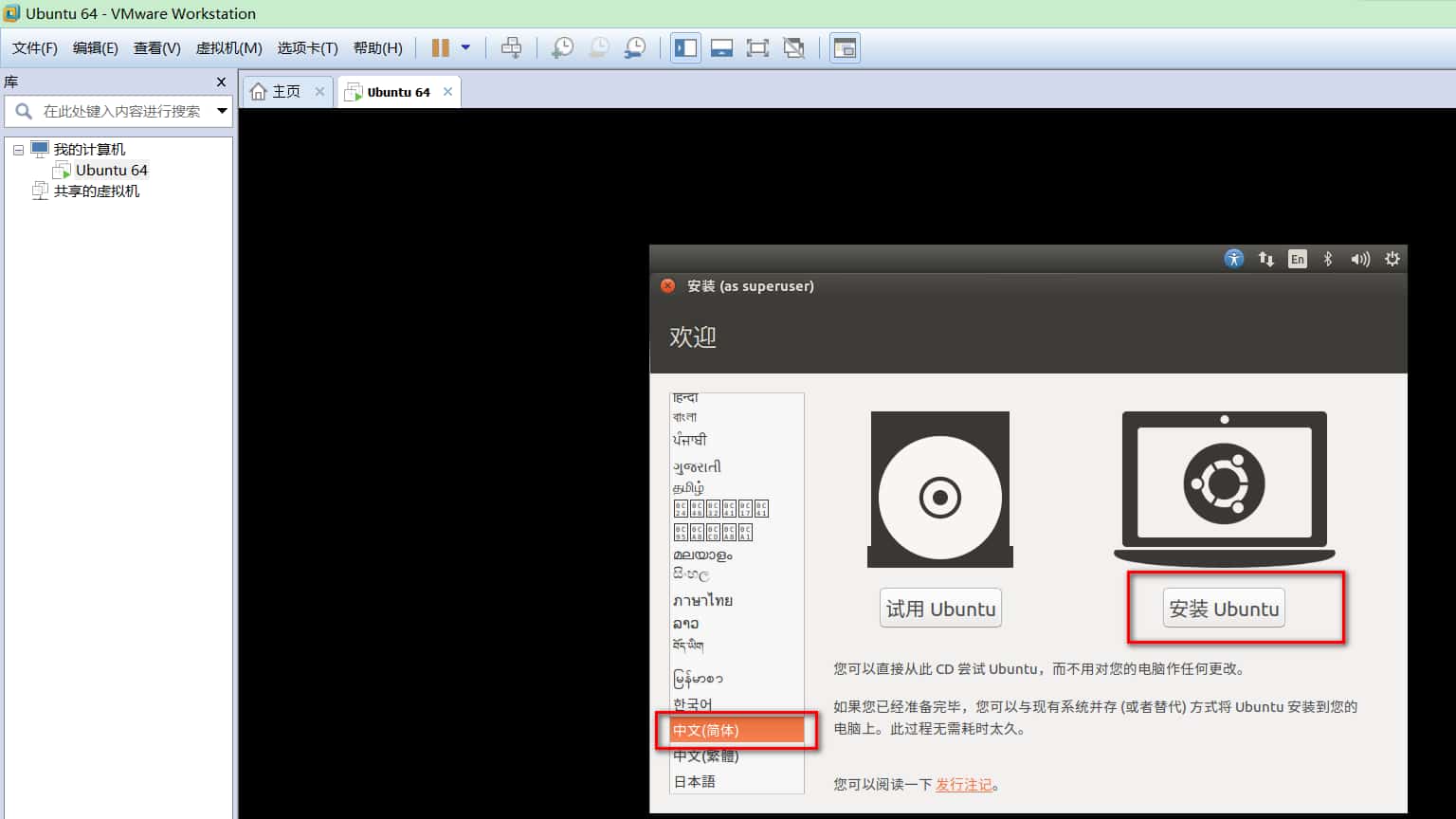Select the Suspend virtual machine icon
The width and height of the screenshot is (1456, 819).
click(x=440, y=47)
